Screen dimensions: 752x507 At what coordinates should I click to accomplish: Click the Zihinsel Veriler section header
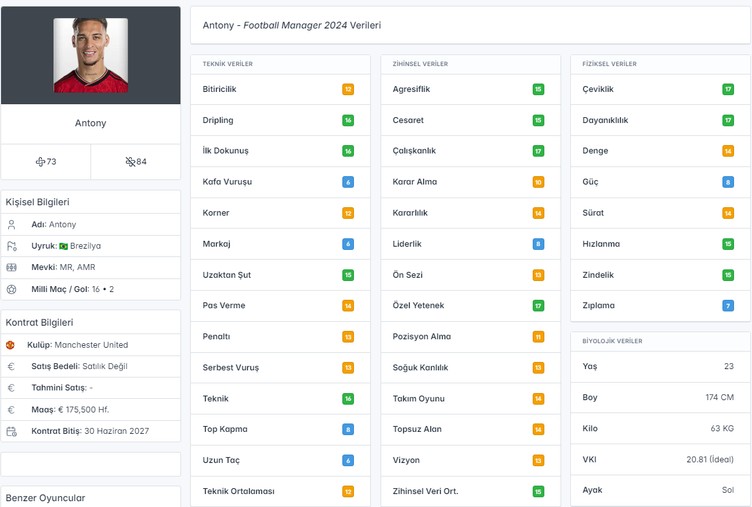[420, 64]
